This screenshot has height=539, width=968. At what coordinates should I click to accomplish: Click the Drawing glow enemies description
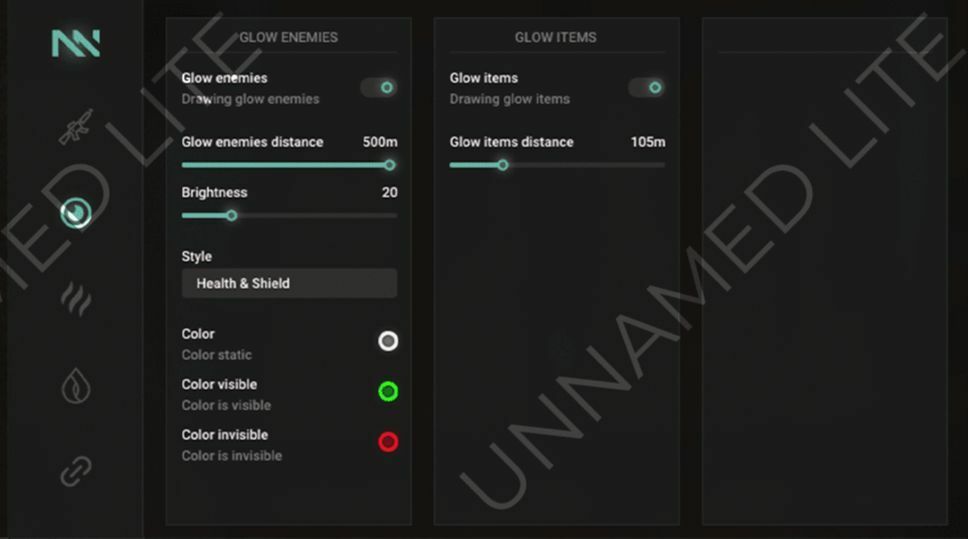[x=250, y=99]
